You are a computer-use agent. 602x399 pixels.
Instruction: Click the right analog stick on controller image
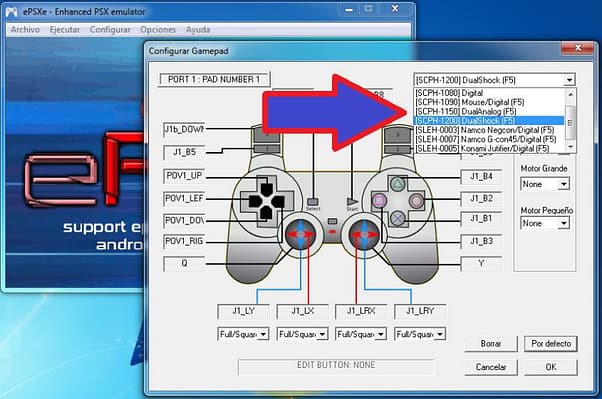(363, 234)
